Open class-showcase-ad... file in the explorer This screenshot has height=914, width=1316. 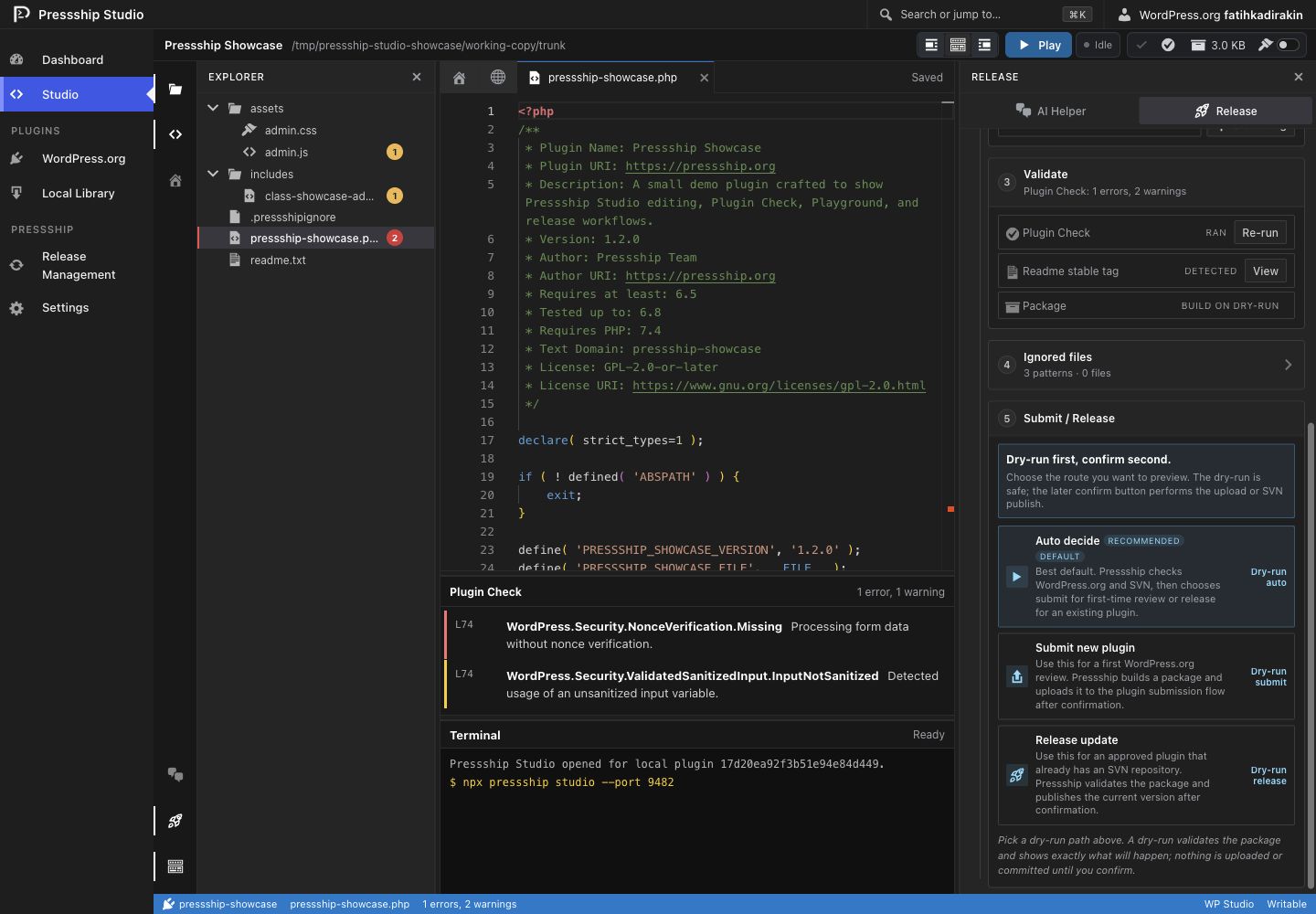point(316,196)
